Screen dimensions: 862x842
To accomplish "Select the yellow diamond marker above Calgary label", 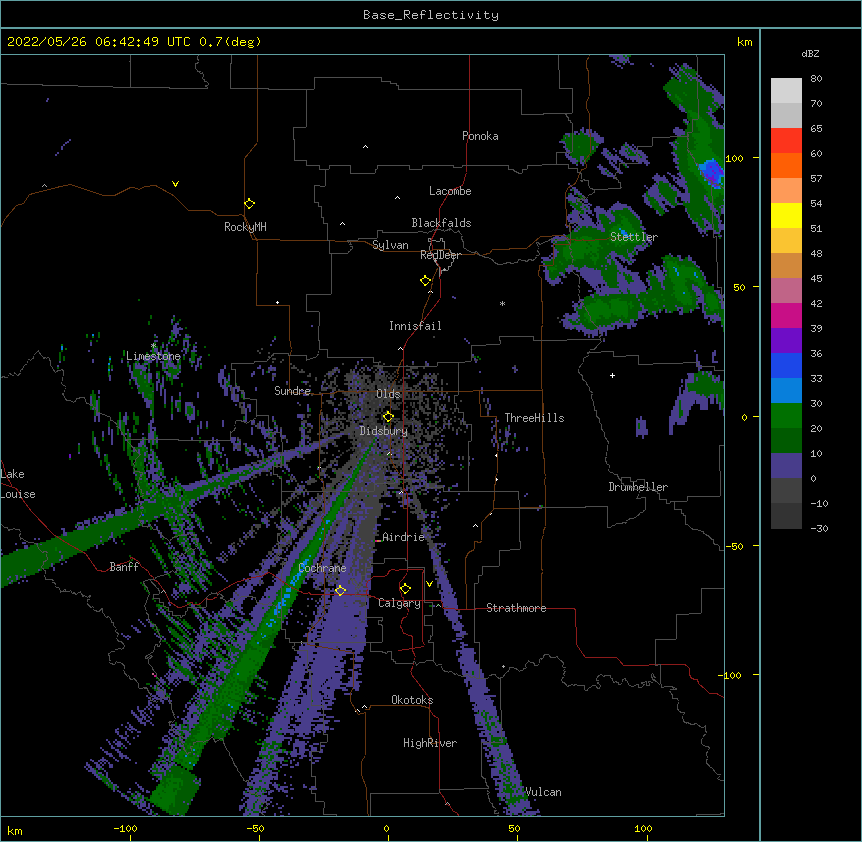I will 405,589.
